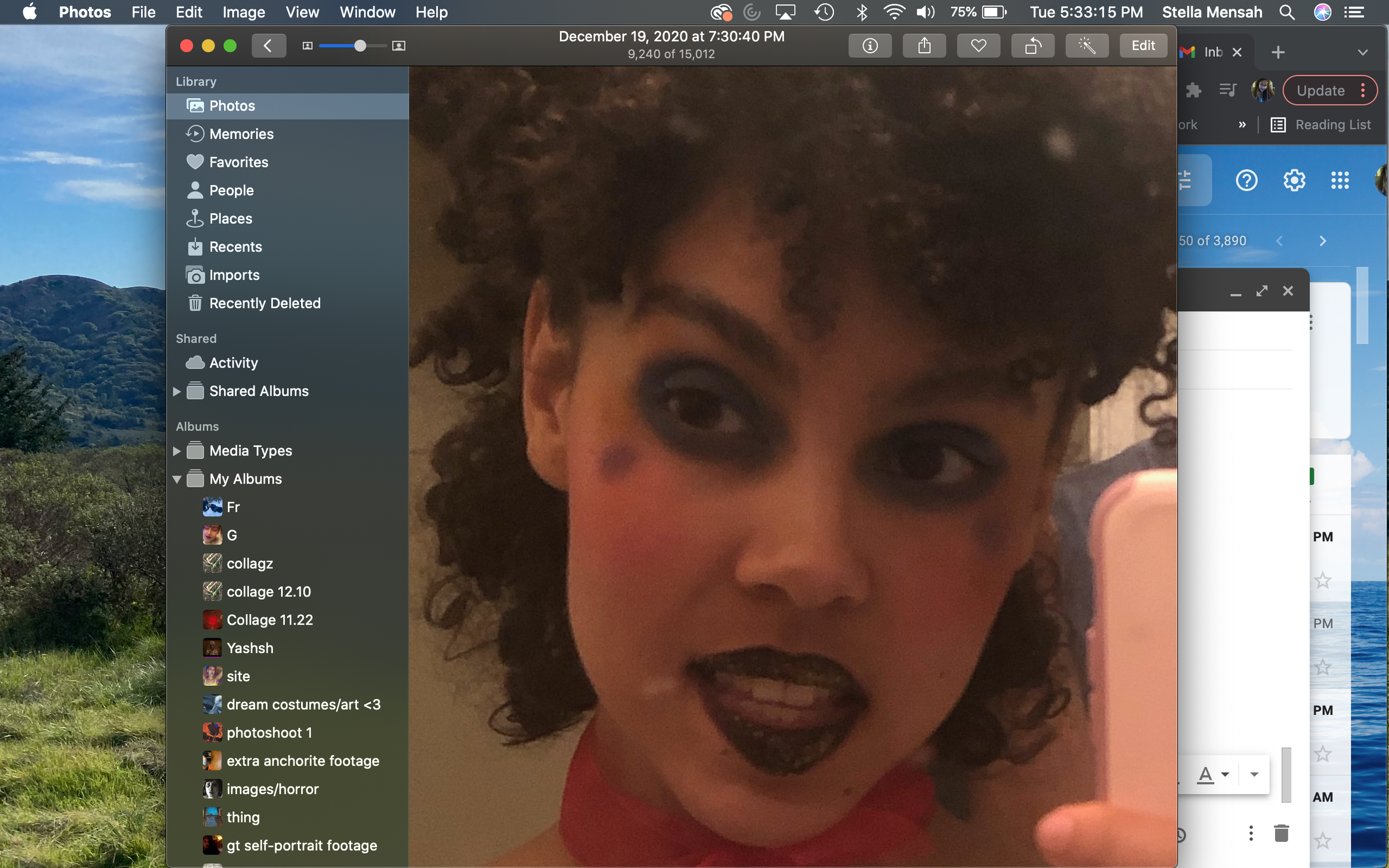Viewport: 1389px width, 868px height.
Task: Click the photo Info button
Action: tap(870, 46)
